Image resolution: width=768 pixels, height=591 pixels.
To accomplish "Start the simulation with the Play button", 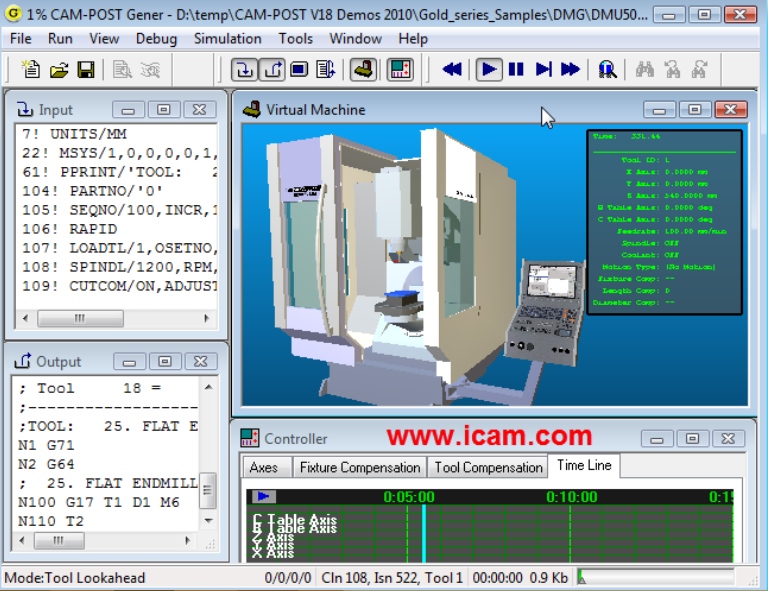I will coord(489,70).
